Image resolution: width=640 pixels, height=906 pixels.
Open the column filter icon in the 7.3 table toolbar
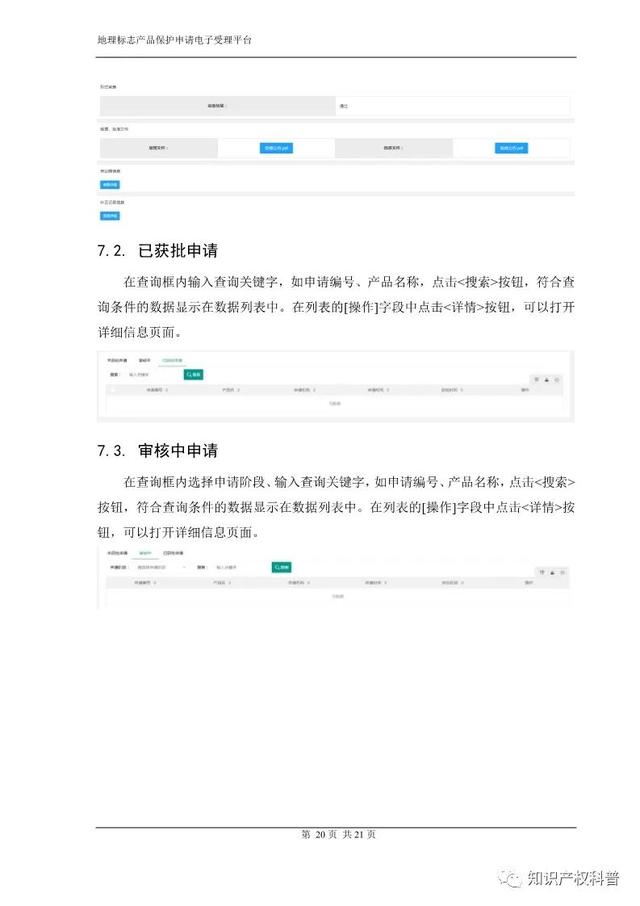(x=542, y=572)
